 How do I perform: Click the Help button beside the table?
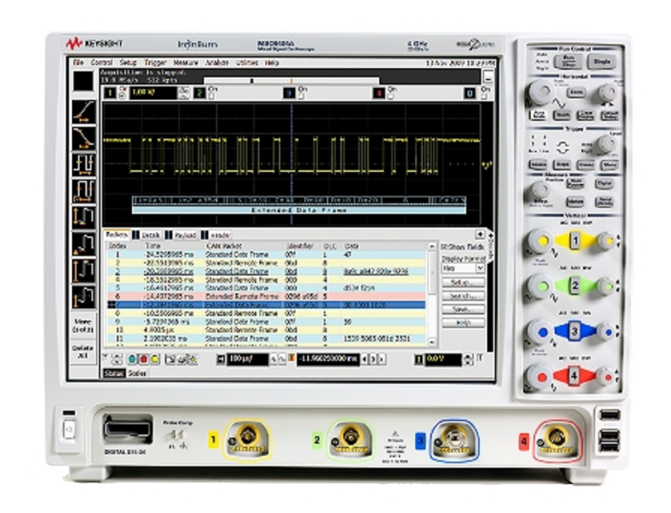coord(463,323)
